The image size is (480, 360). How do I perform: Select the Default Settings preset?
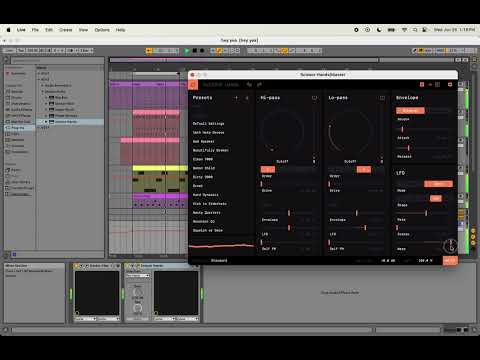click(208, 124)
